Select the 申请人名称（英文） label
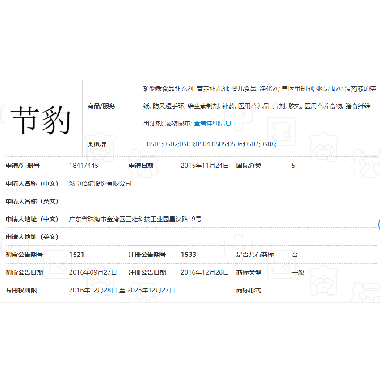 [32, 201]
